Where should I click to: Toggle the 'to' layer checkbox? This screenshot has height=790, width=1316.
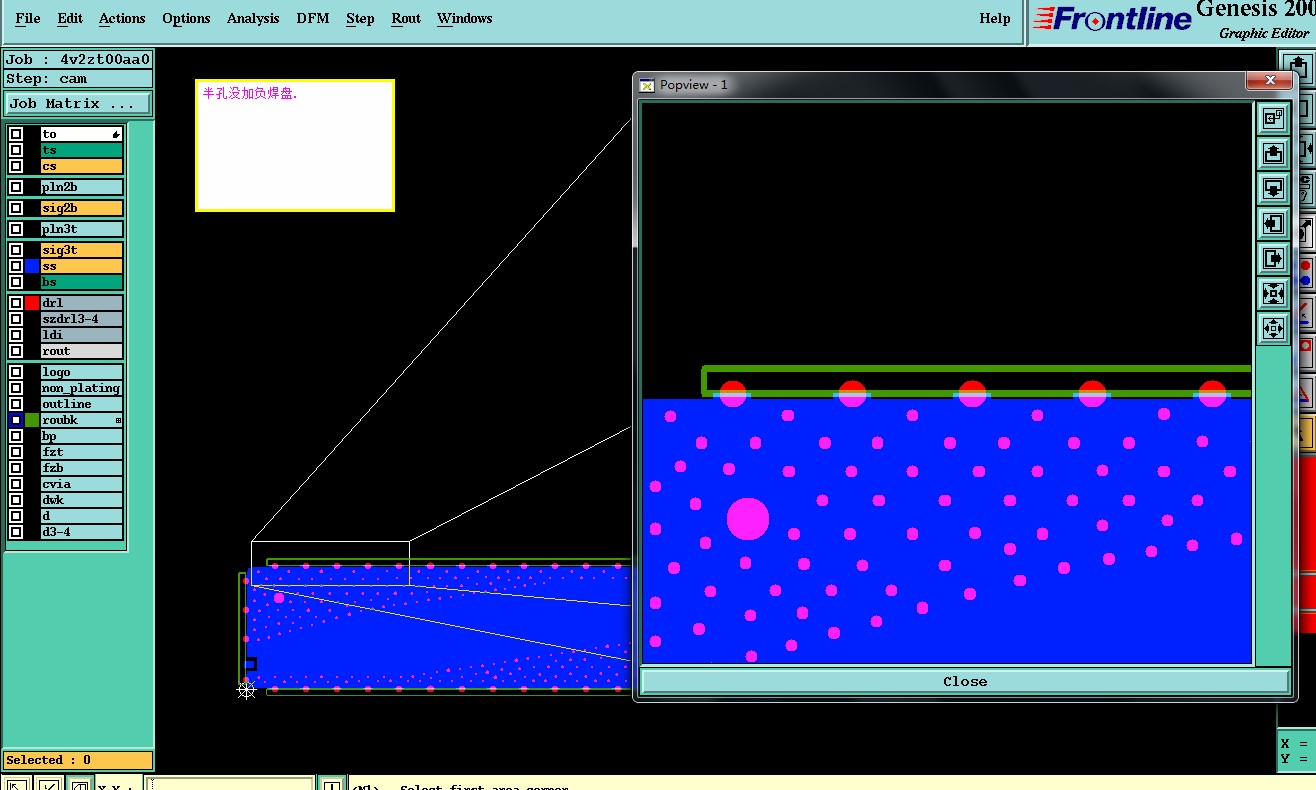[16, 134]
